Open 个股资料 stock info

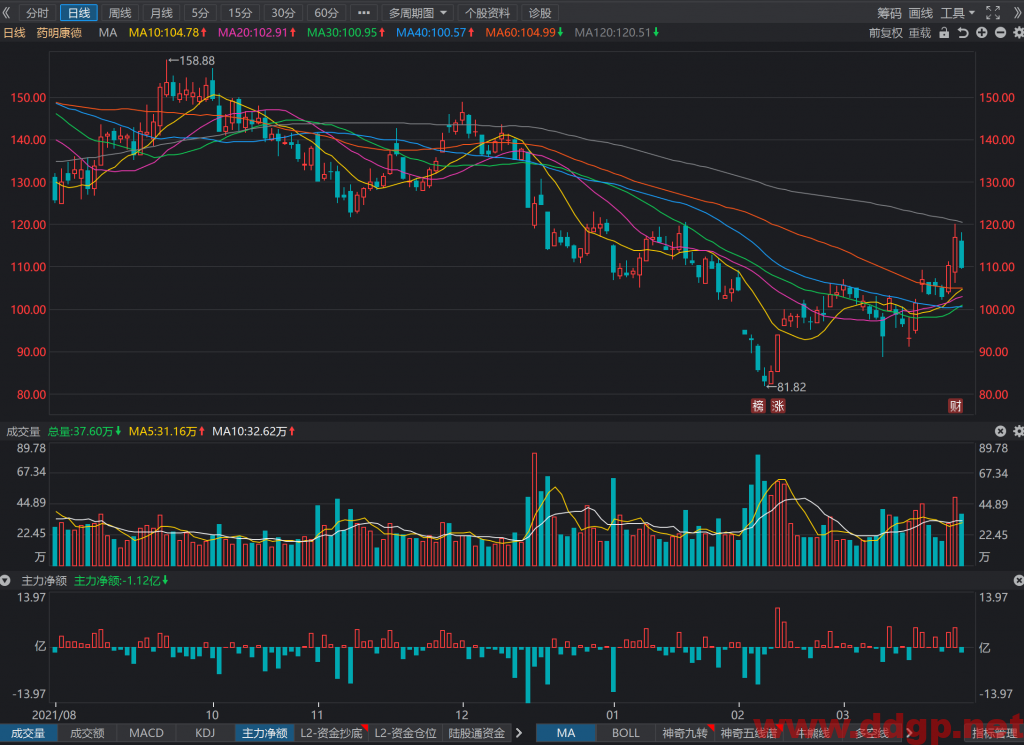[487, 12]
